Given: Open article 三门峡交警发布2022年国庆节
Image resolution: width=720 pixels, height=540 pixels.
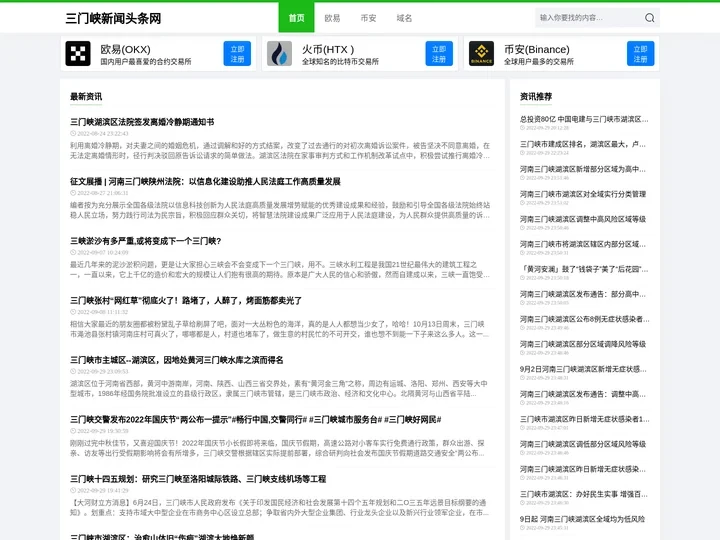Looking at the screenshot, I should [255, 420].
